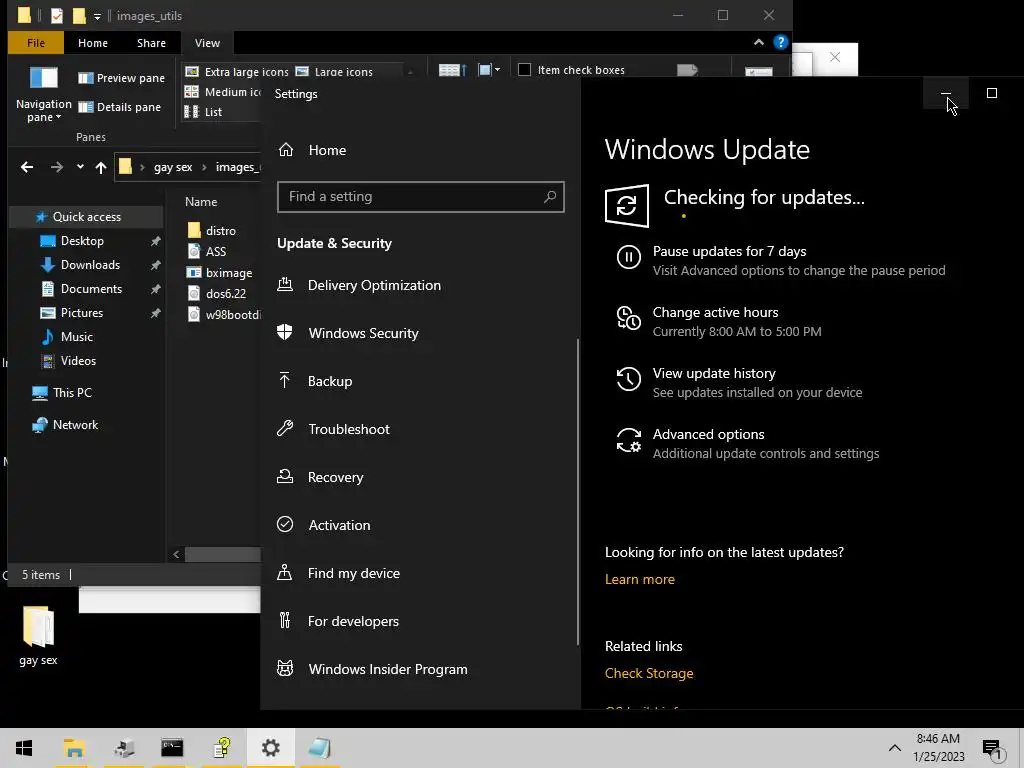Click Check Storage link

[x=648, y=673]
